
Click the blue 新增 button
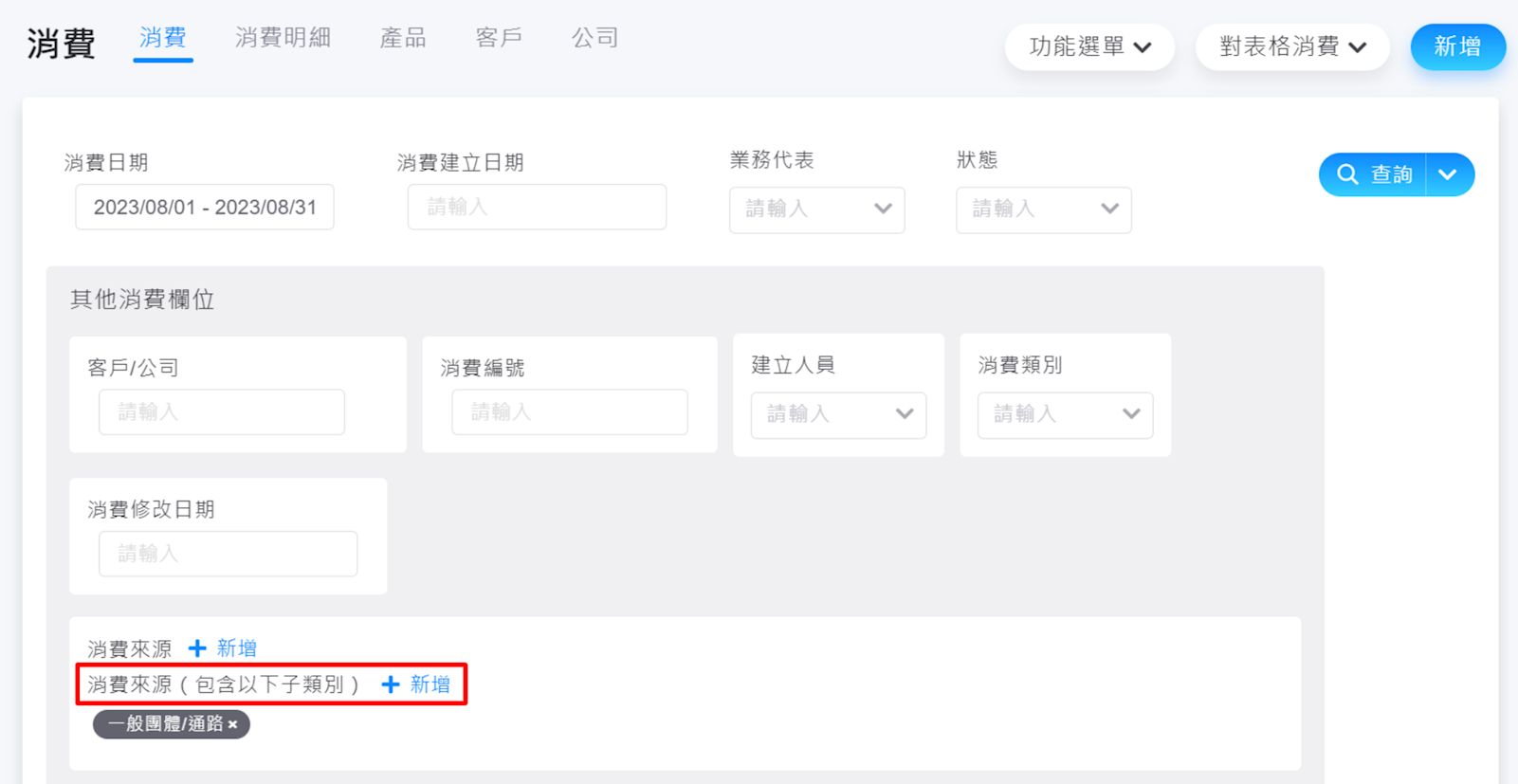tap(1456, 46)
